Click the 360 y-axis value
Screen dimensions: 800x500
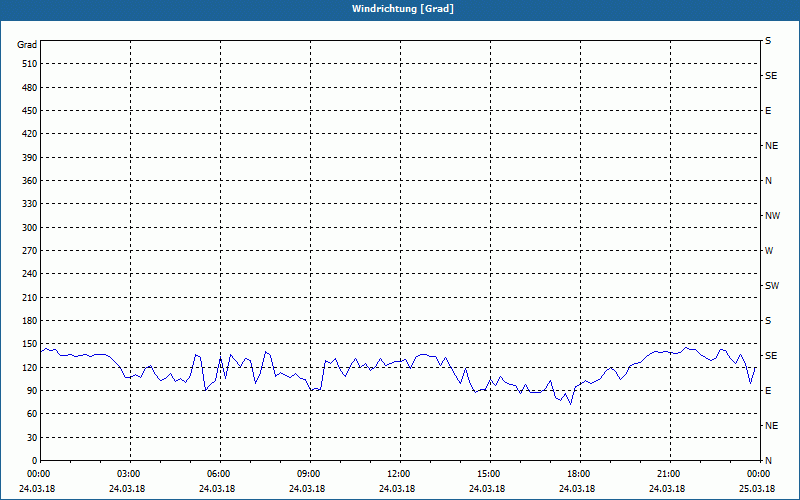point(30,181)
